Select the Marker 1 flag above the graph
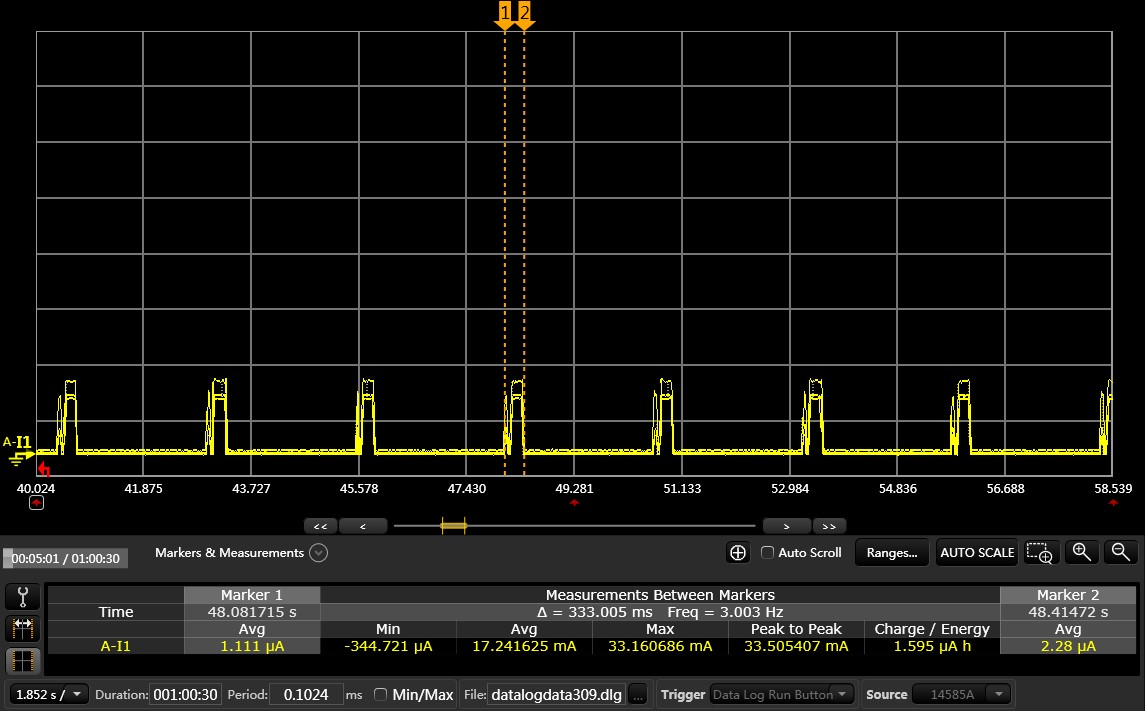 [x=505, y=15]
